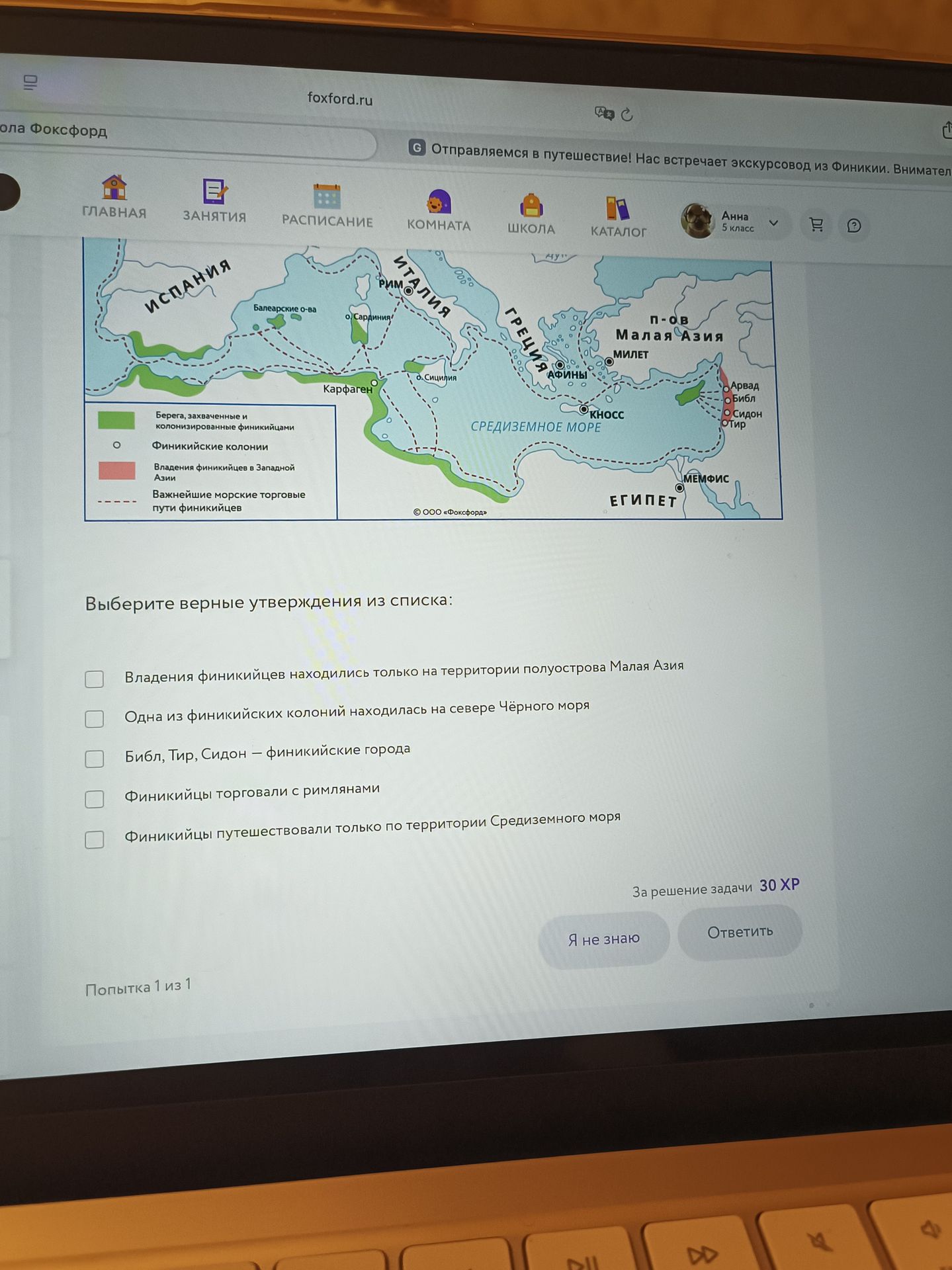Go to ЗАНЯТИЯ lessons icon

click(x=214, y=190)
